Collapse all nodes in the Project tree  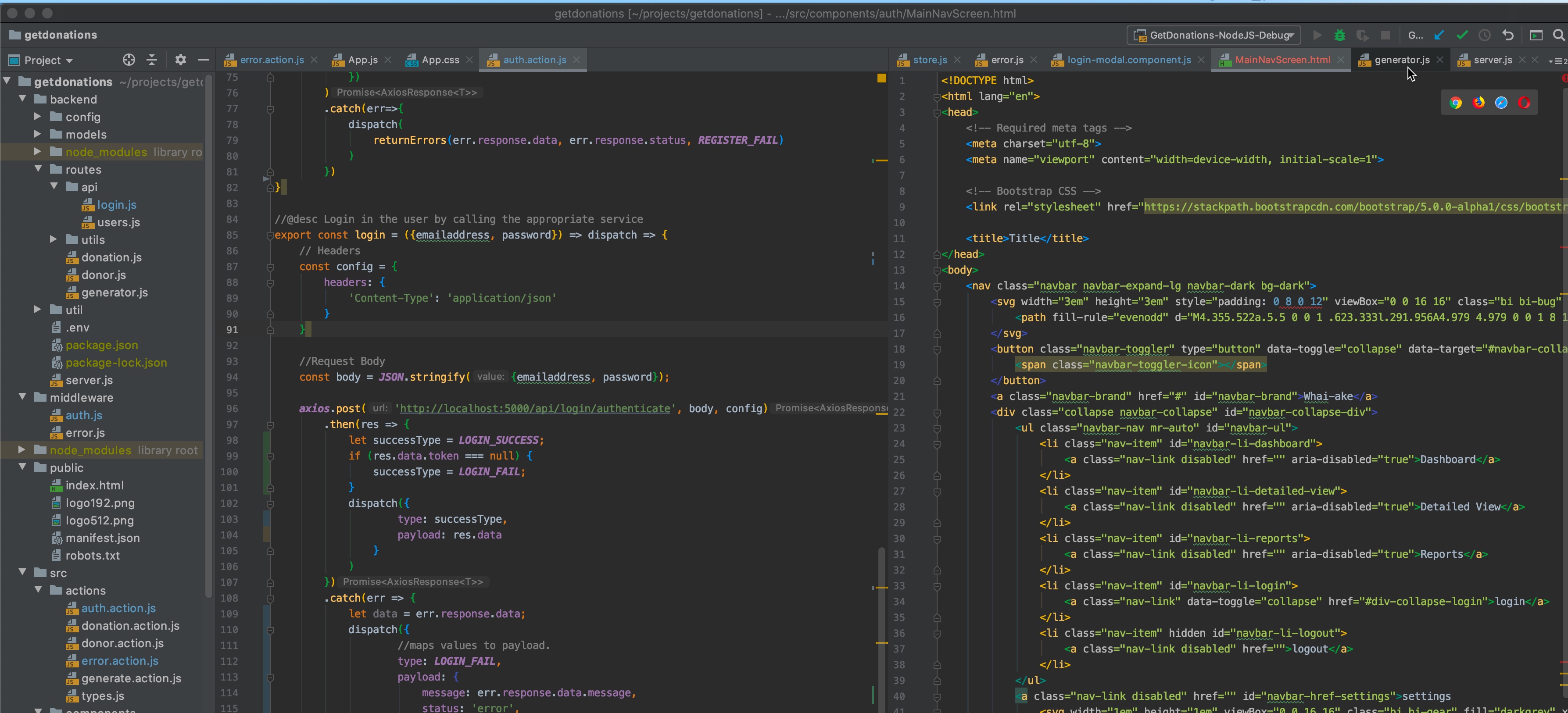click(x=151, y=60)
